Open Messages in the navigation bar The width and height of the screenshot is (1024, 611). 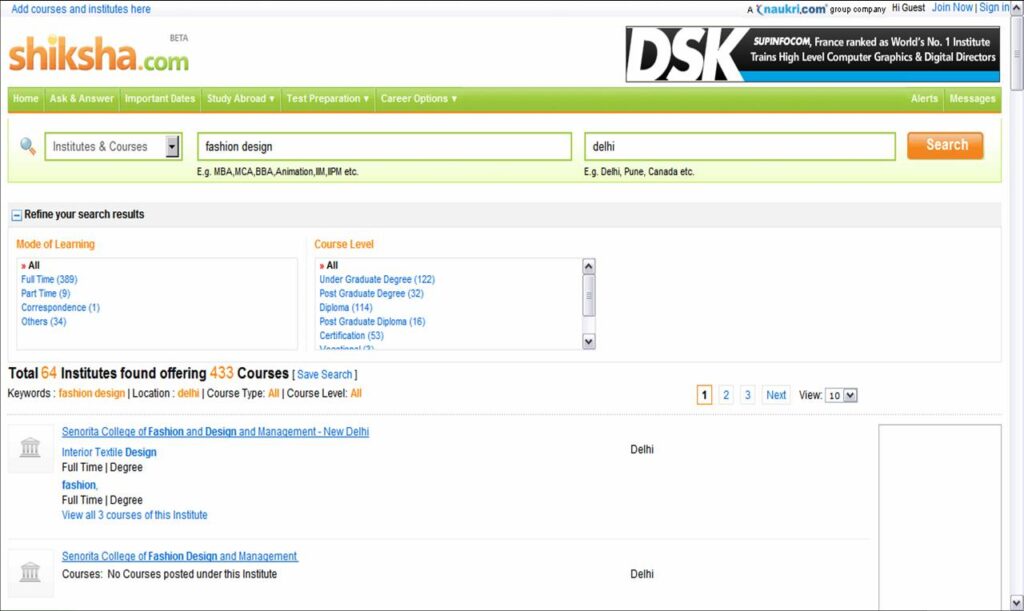[x=972, y=99]
